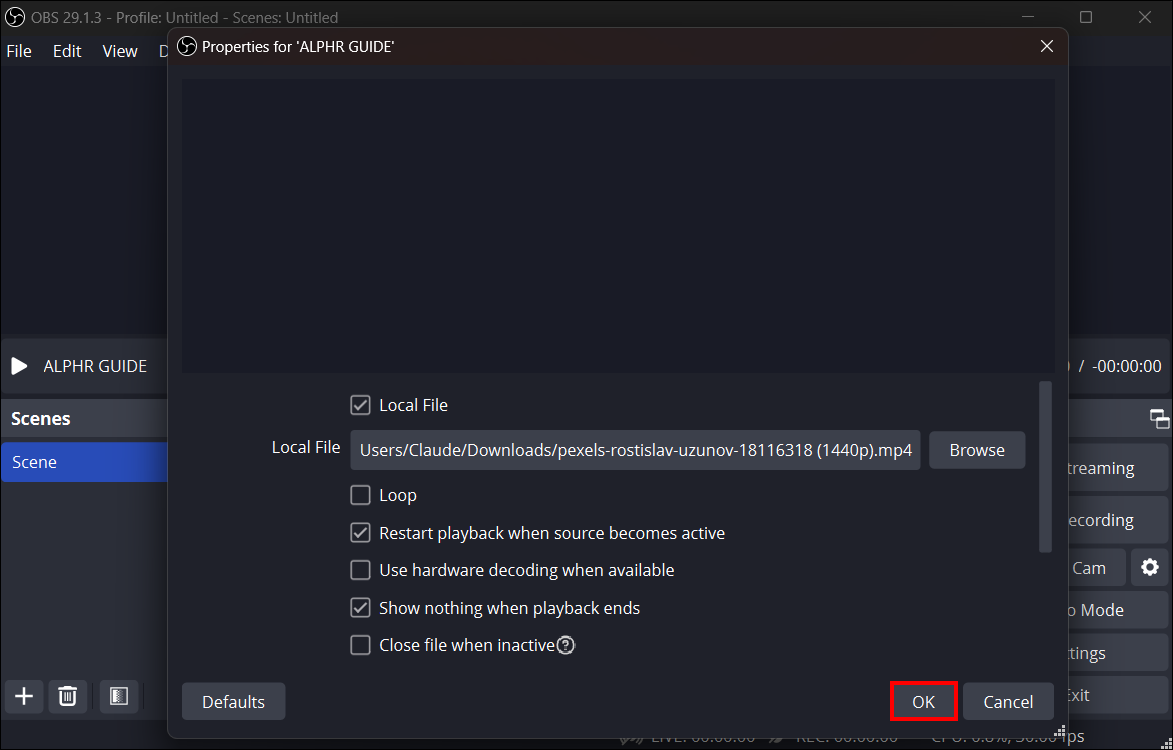Viewport: 1173px width, 750px height.
Task: Open the View menu
Action: tap(120, 51)
